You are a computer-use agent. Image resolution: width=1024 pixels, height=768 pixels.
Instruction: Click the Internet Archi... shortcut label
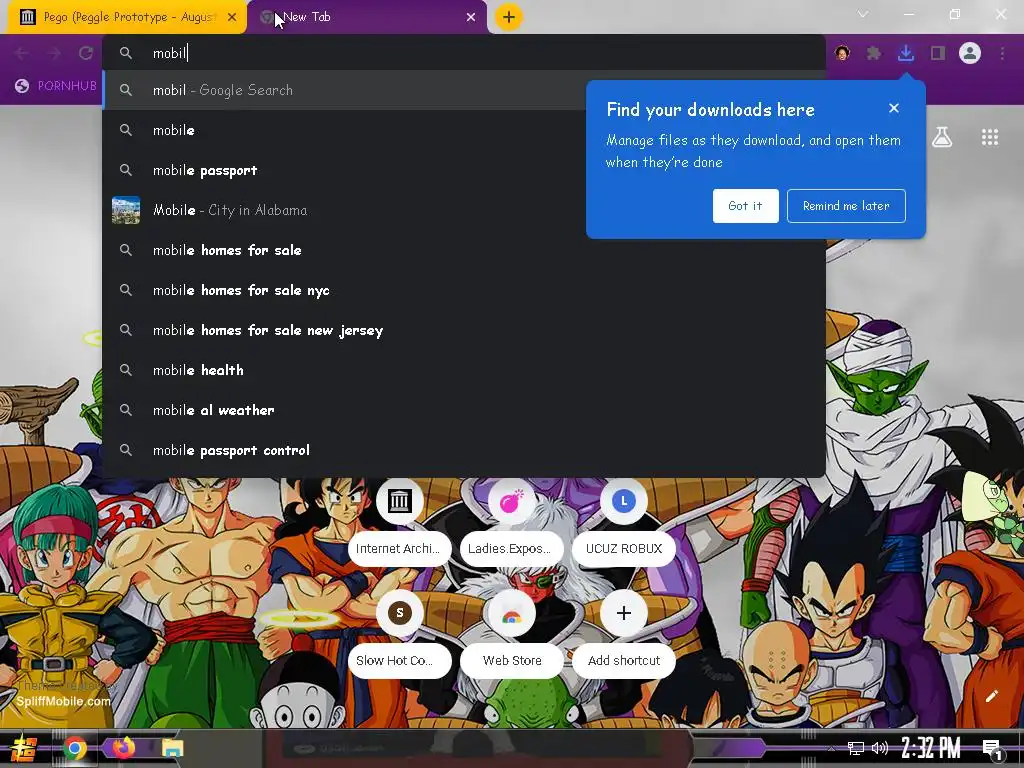point(399,549)
